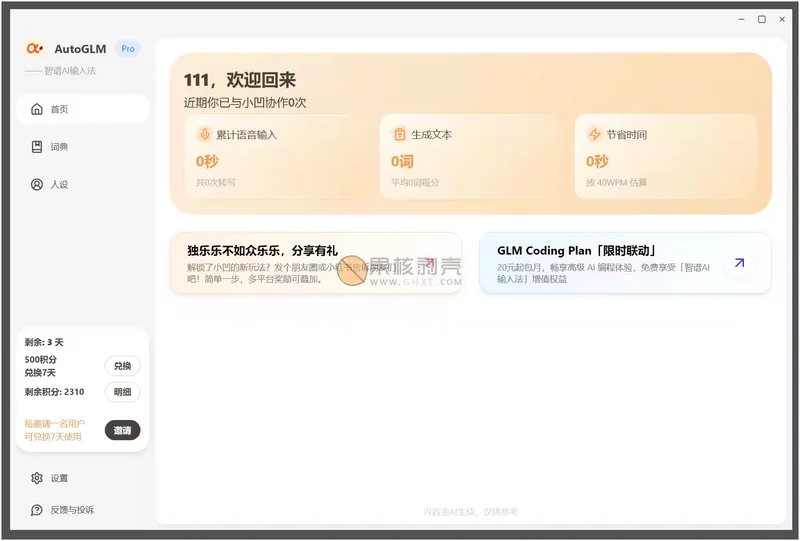Click the clipboard icon on 生成文本 card

click(399, 134)
